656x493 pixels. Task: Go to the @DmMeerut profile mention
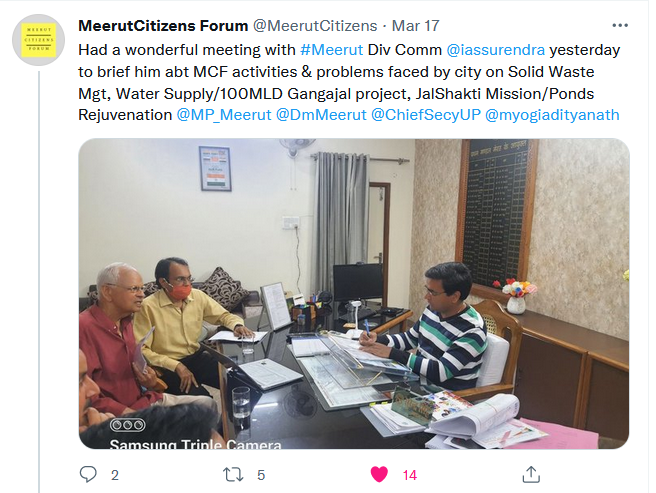click(x=321, y=115)
